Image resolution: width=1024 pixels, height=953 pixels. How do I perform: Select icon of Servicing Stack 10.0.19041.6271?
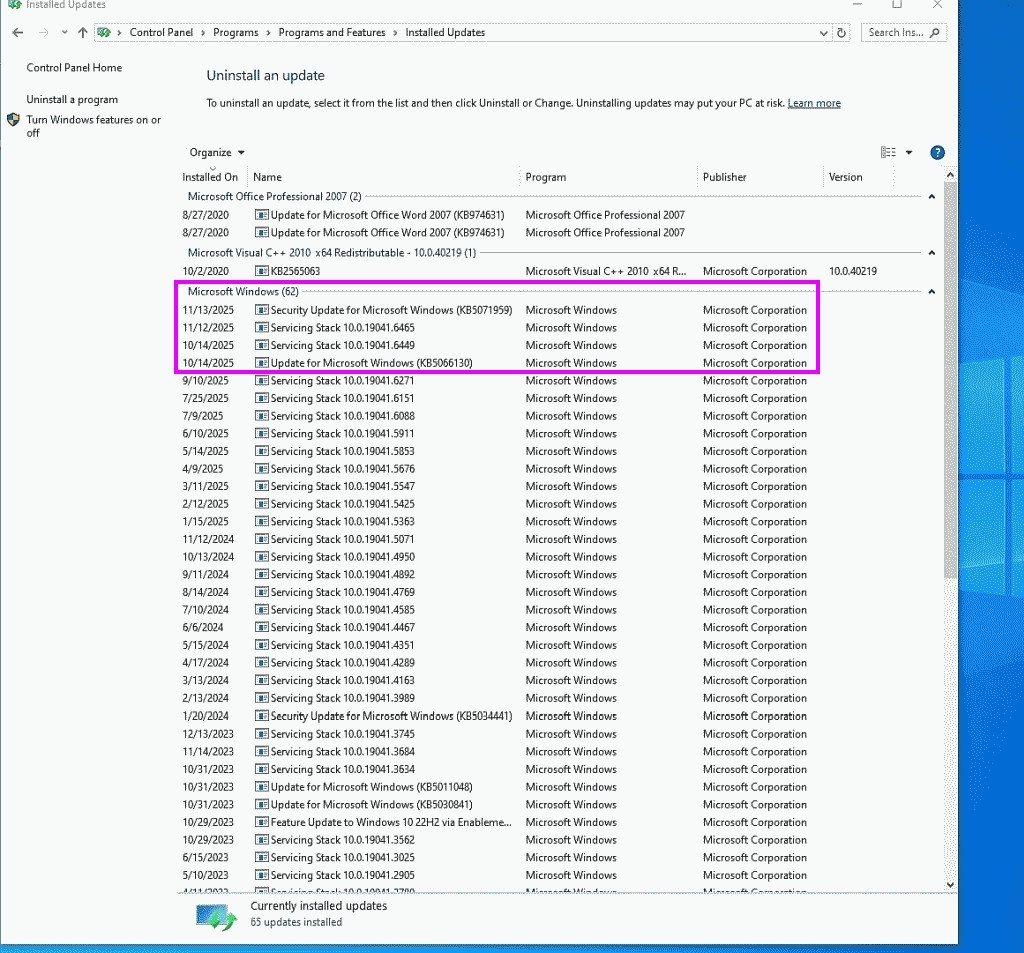point(262,381)
